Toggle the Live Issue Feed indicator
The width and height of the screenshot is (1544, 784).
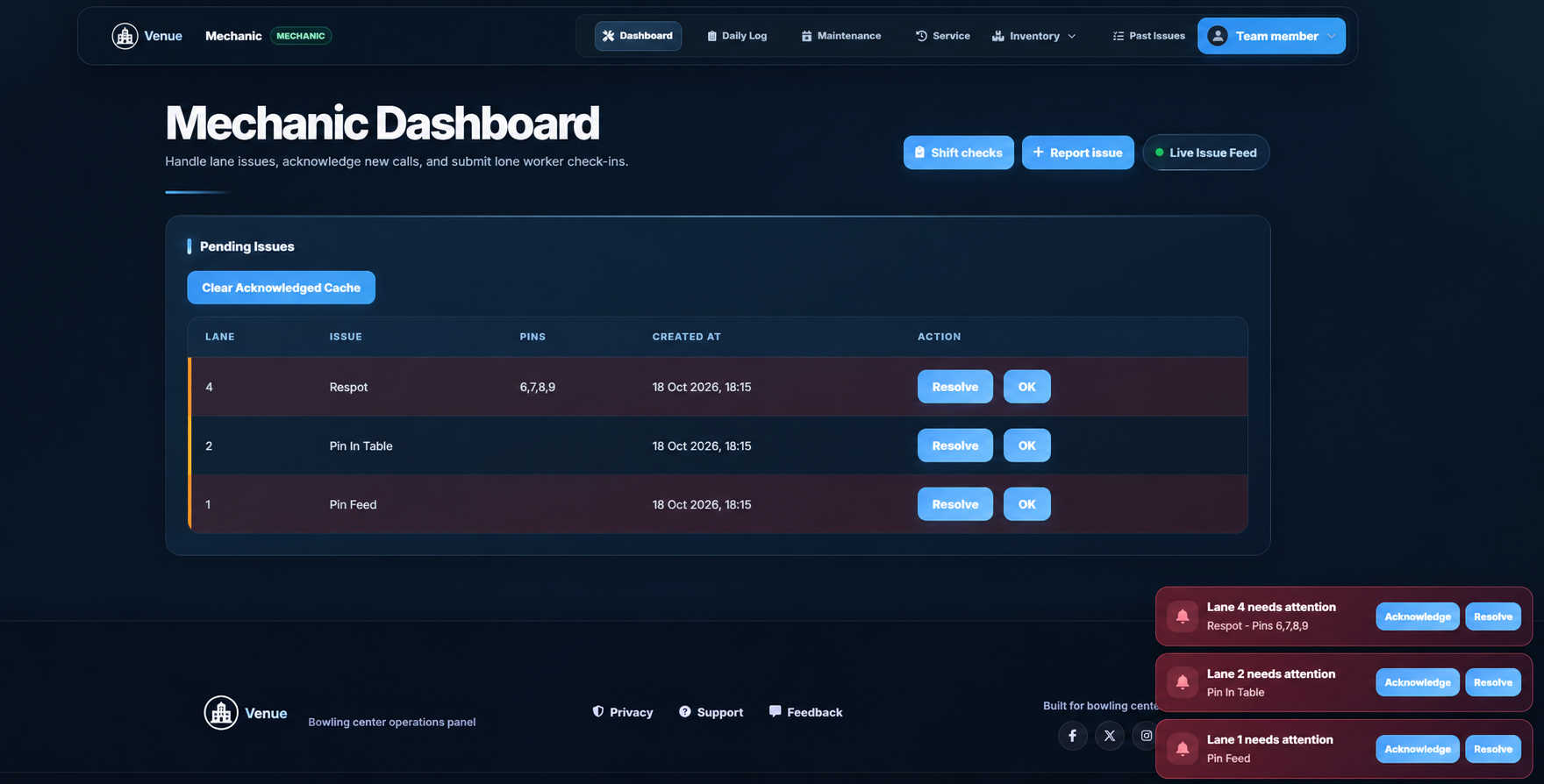1206,153
